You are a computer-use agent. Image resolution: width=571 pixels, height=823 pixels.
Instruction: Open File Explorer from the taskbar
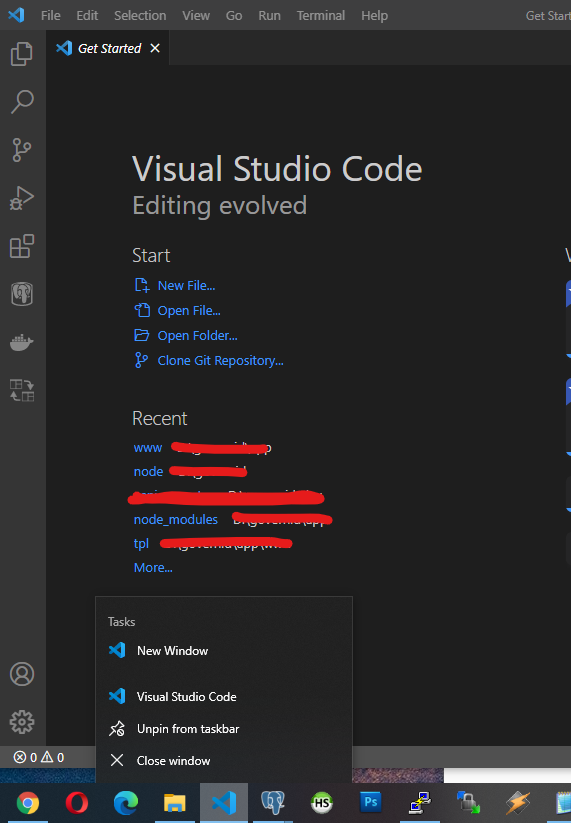tap(175, 803)
